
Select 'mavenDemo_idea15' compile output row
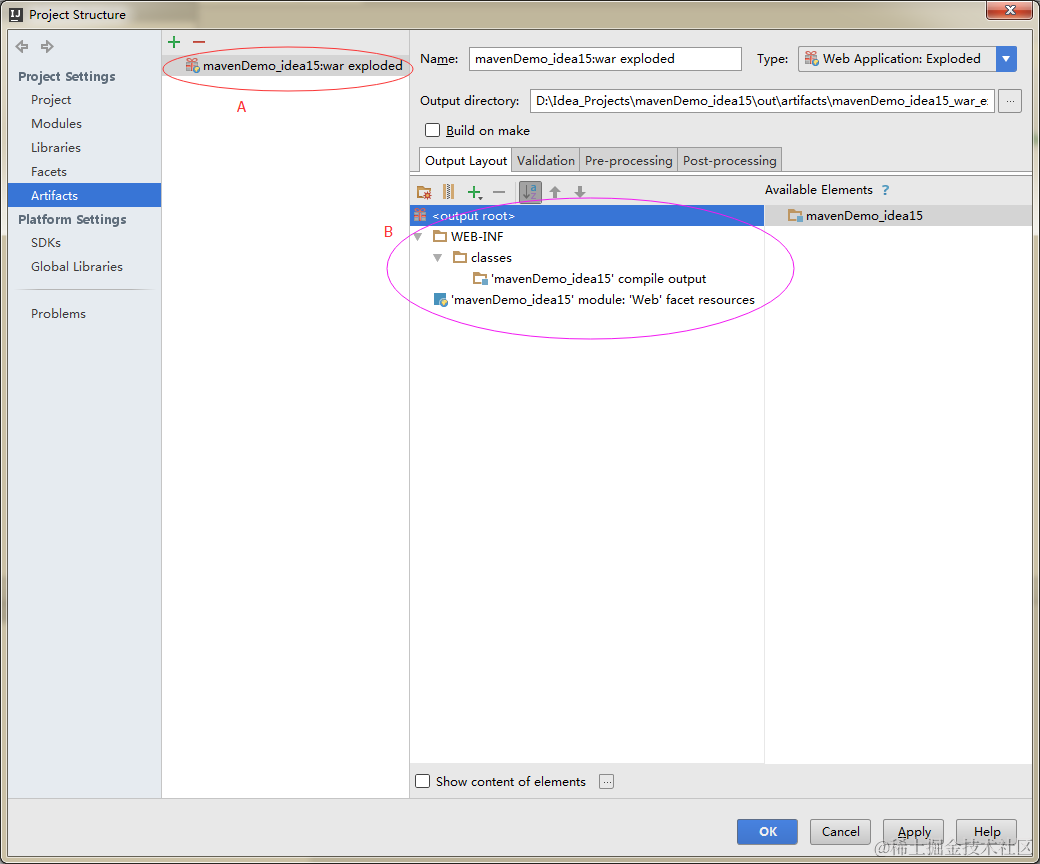[587, 279]
